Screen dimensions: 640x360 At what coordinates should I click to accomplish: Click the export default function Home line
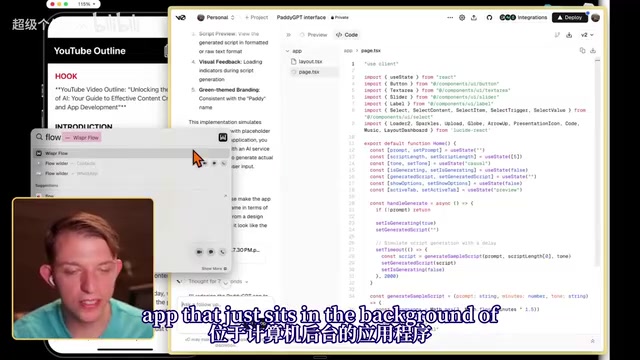[x=410, y=144]
